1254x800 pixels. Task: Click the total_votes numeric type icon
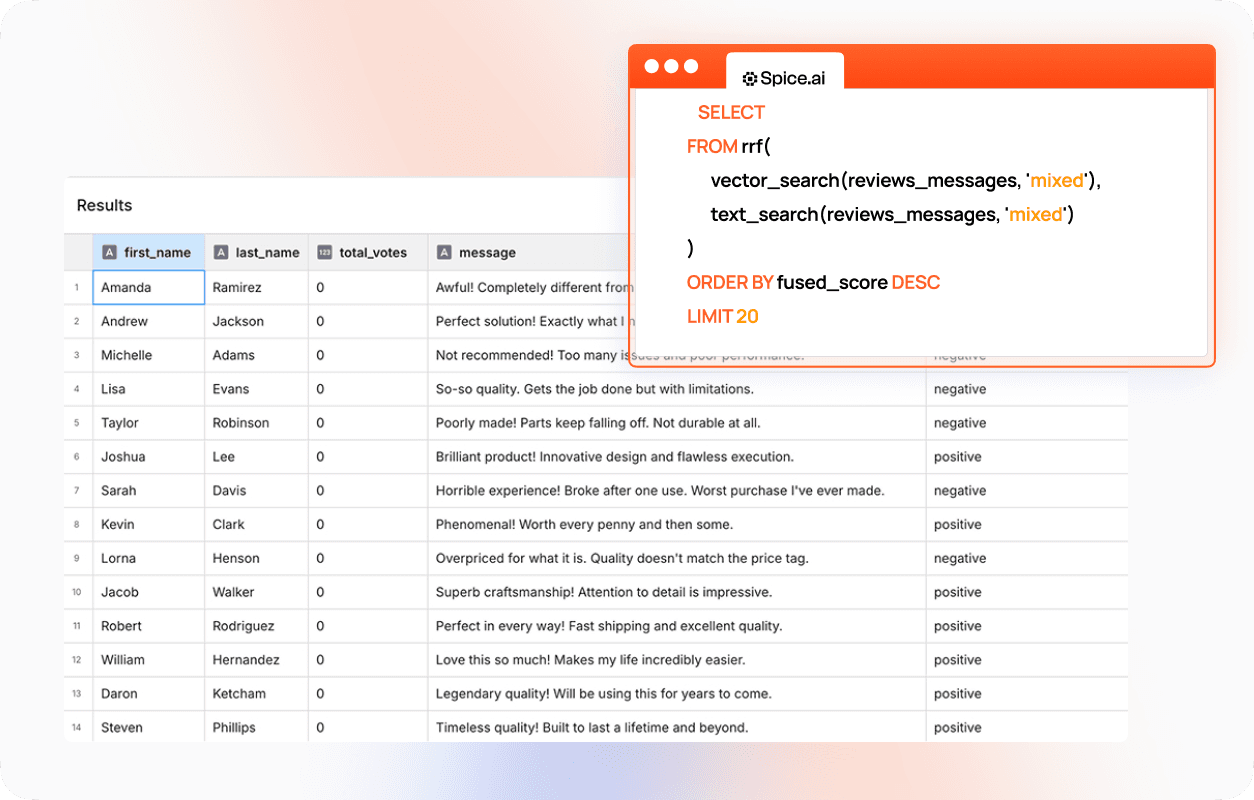click(325, 253)
